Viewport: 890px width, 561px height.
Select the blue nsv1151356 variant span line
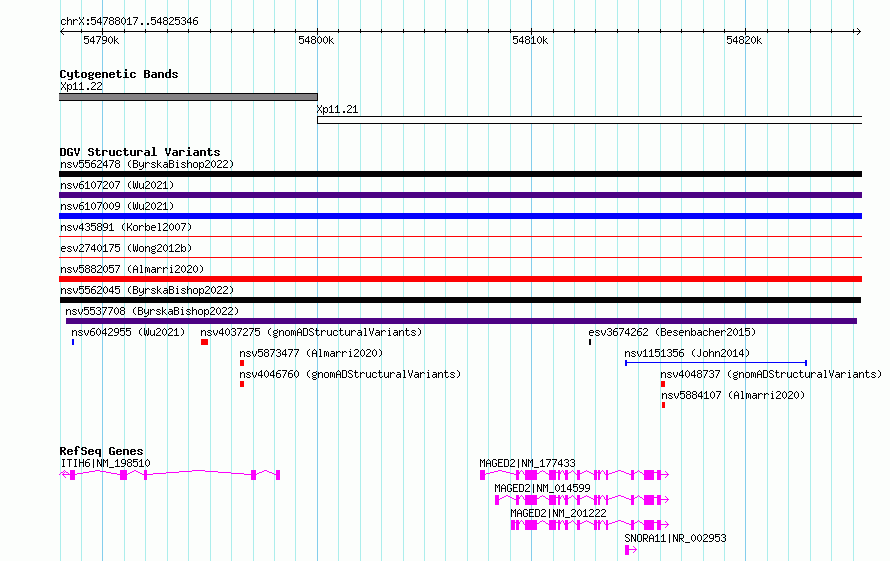(716, 363)
